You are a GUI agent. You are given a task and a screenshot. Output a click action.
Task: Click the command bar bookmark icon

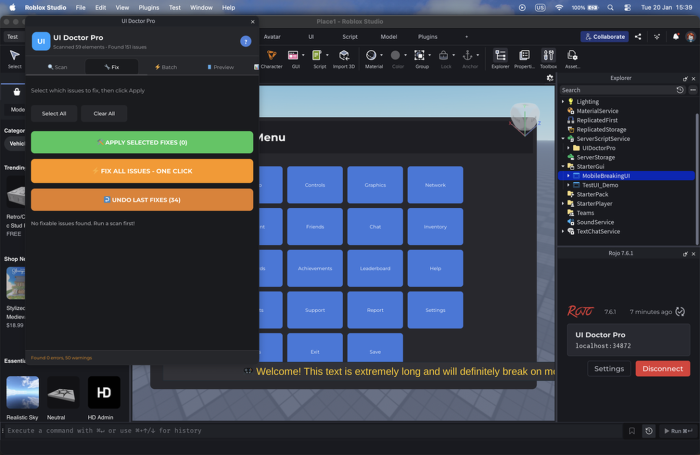[x=632, y=431]
